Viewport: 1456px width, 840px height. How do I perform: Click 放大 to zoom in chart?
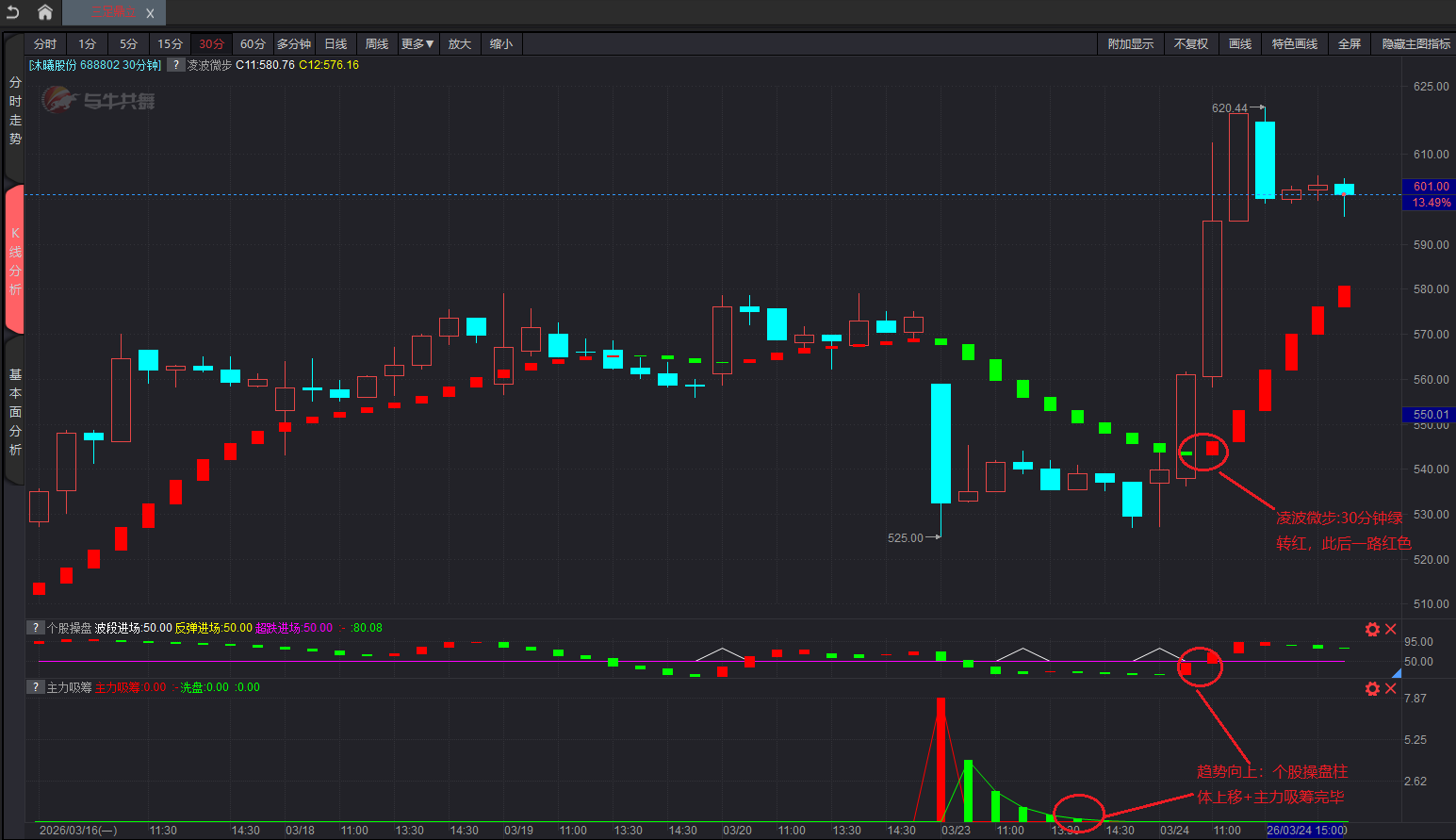[459, 44]
